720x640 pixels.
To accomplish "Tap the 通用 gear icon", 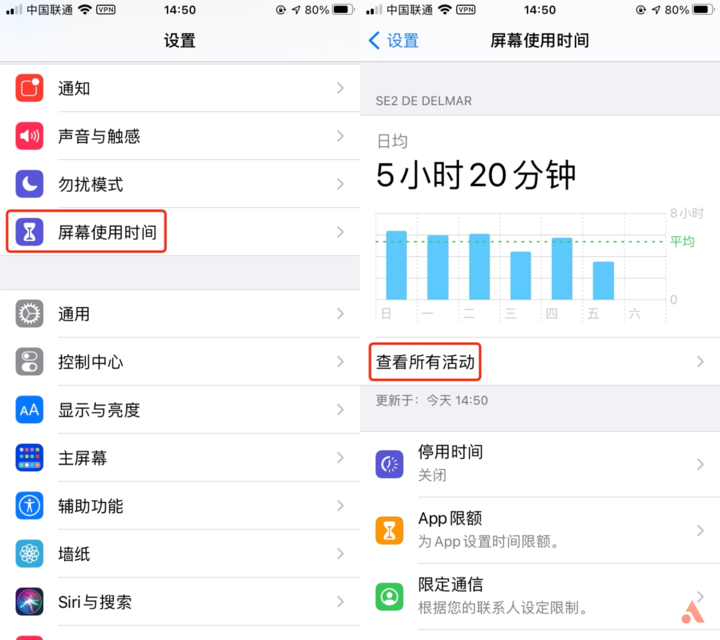I will pyautogui.click(x=29, y=314).
